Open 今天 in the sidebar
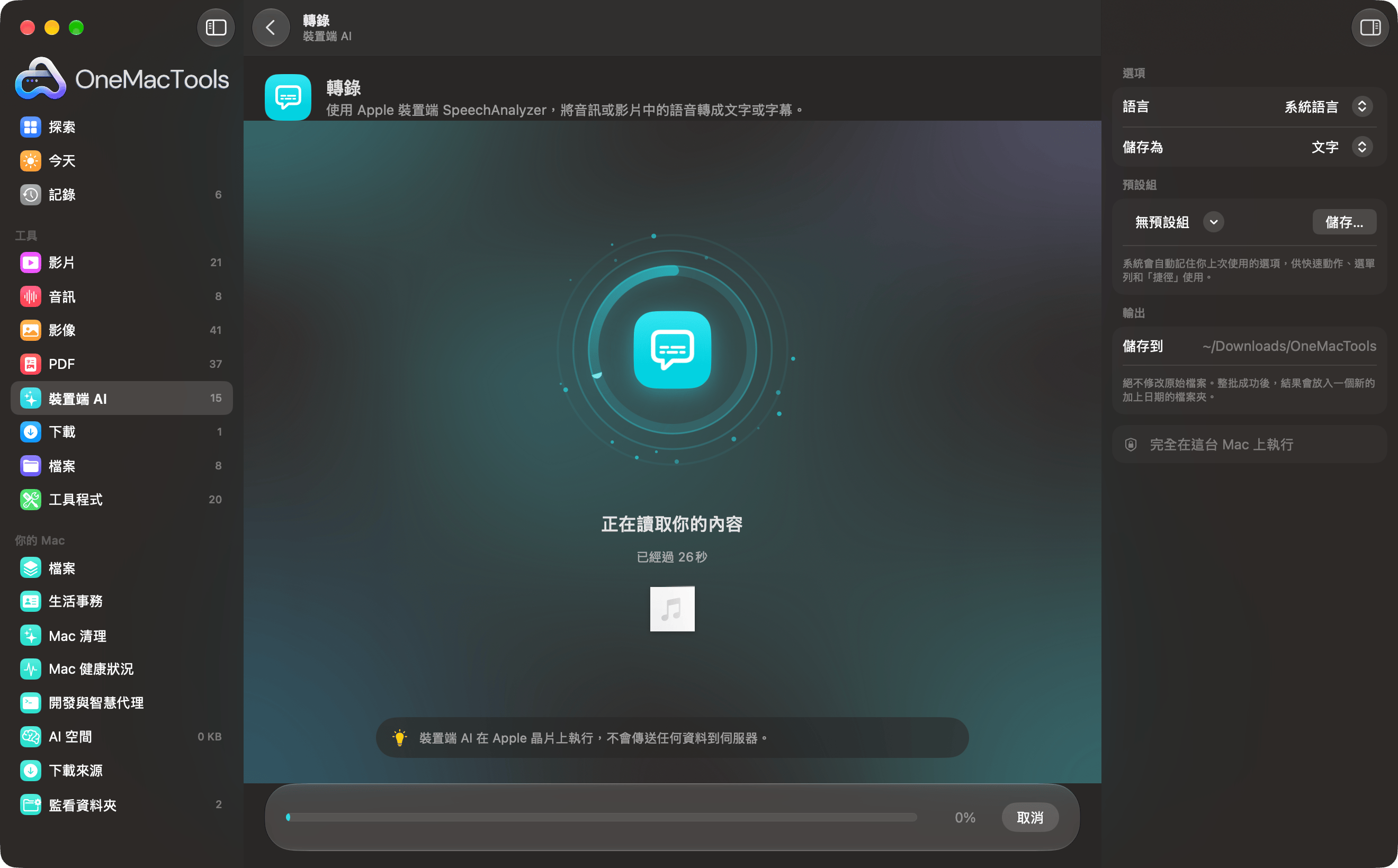Screen dimensions: 1398x868 click(x=121, y=161)
